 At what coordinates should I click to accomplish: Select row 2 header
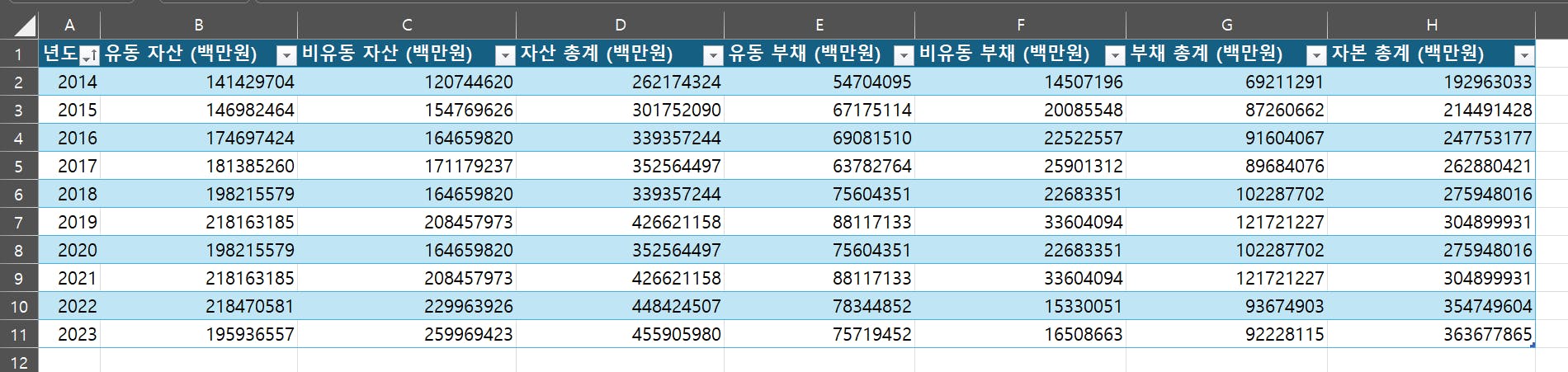tap(19, 82)
